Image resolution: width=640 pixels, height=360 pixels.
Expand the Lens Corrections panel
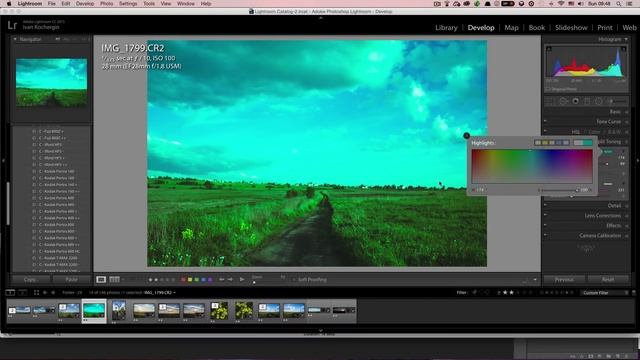(x=626, y=216)
